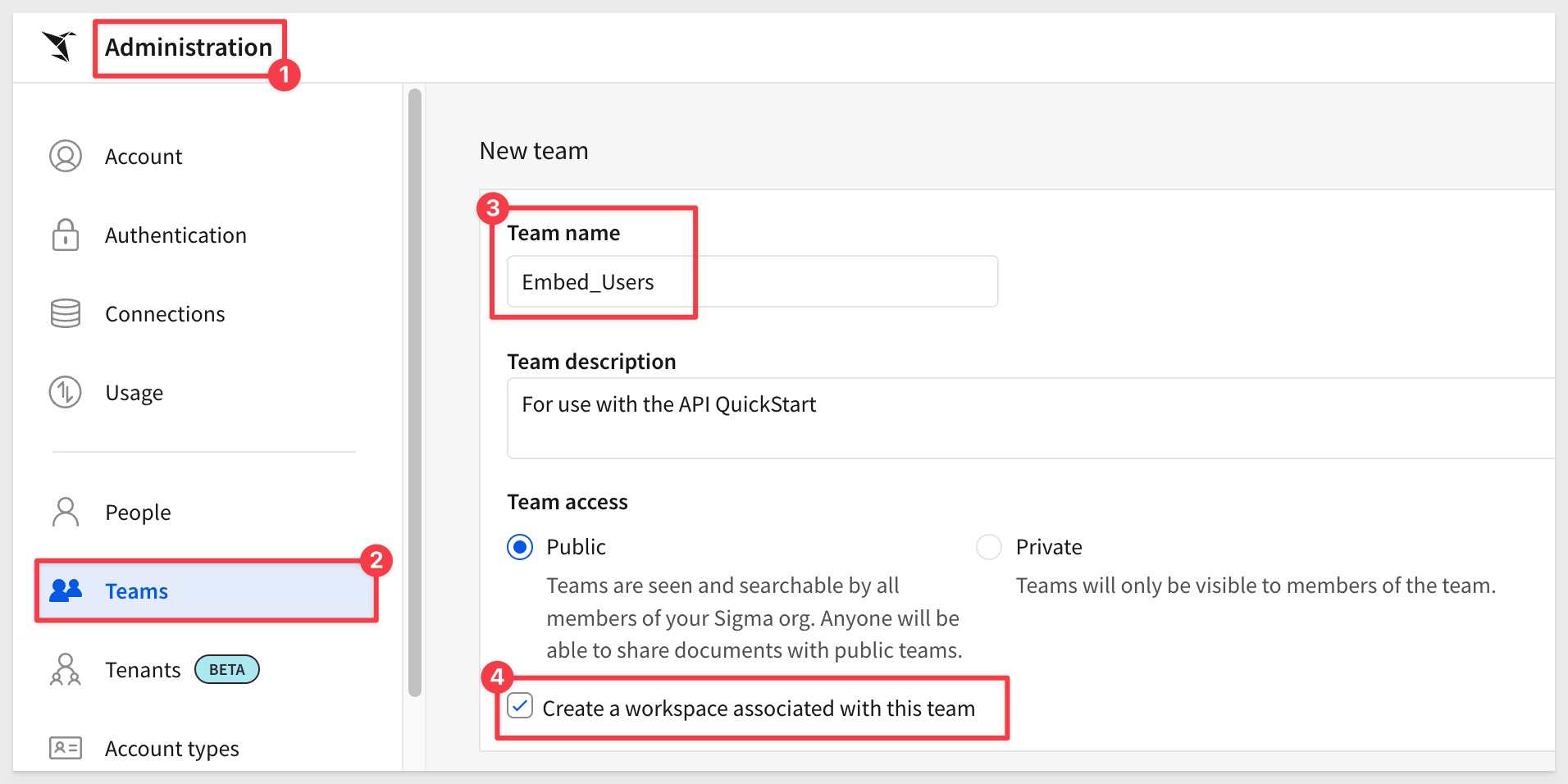Viewport: 1568px width, 784px height.
Task: Go to the Connections section
Action: coord(165,314)
